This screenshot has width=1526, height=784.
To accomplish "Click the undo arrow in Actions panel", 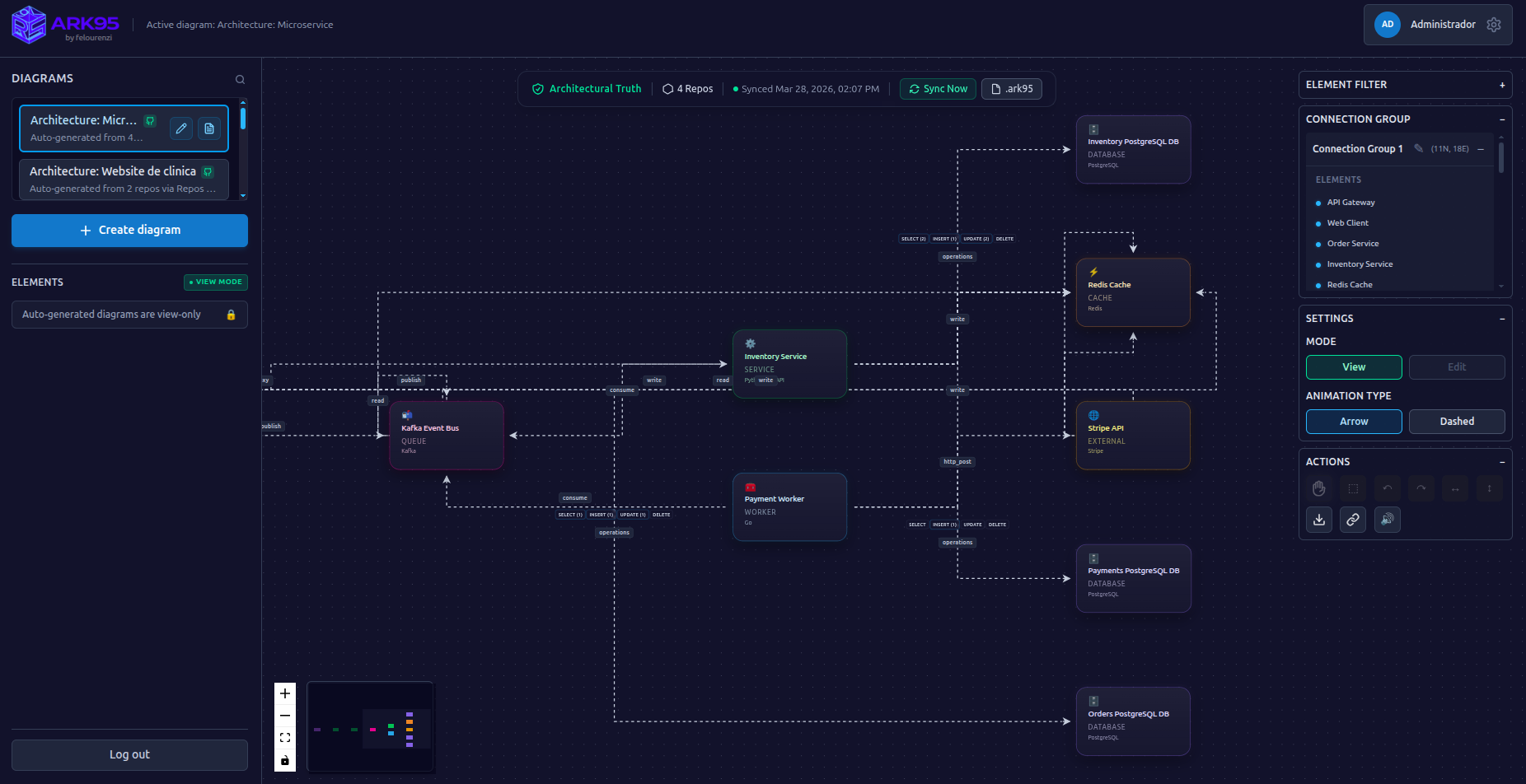I will [x=1387, y=488].
